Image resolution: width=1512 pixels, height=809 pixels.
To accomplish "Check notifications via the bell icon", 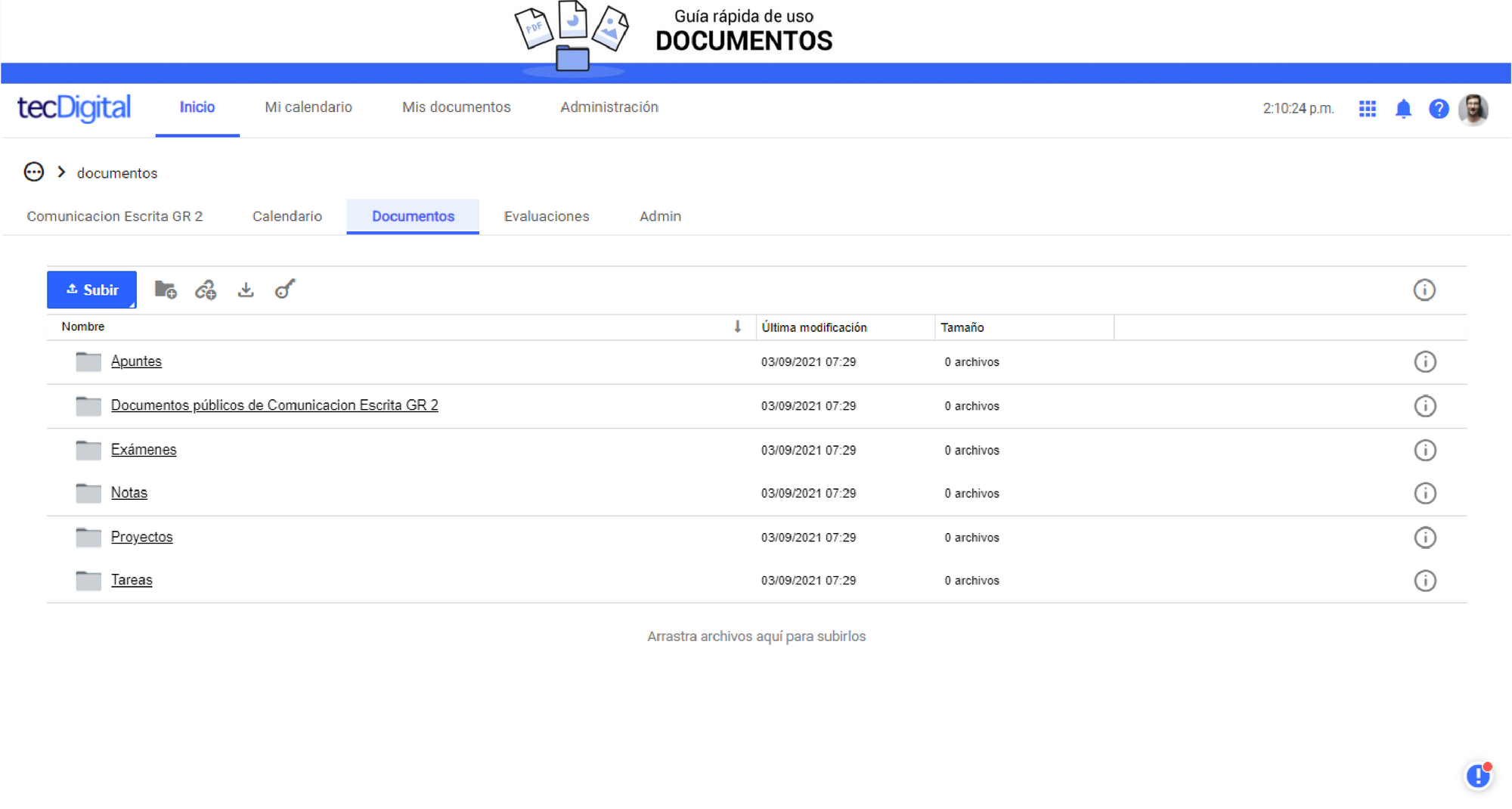I will point(1402,109).
